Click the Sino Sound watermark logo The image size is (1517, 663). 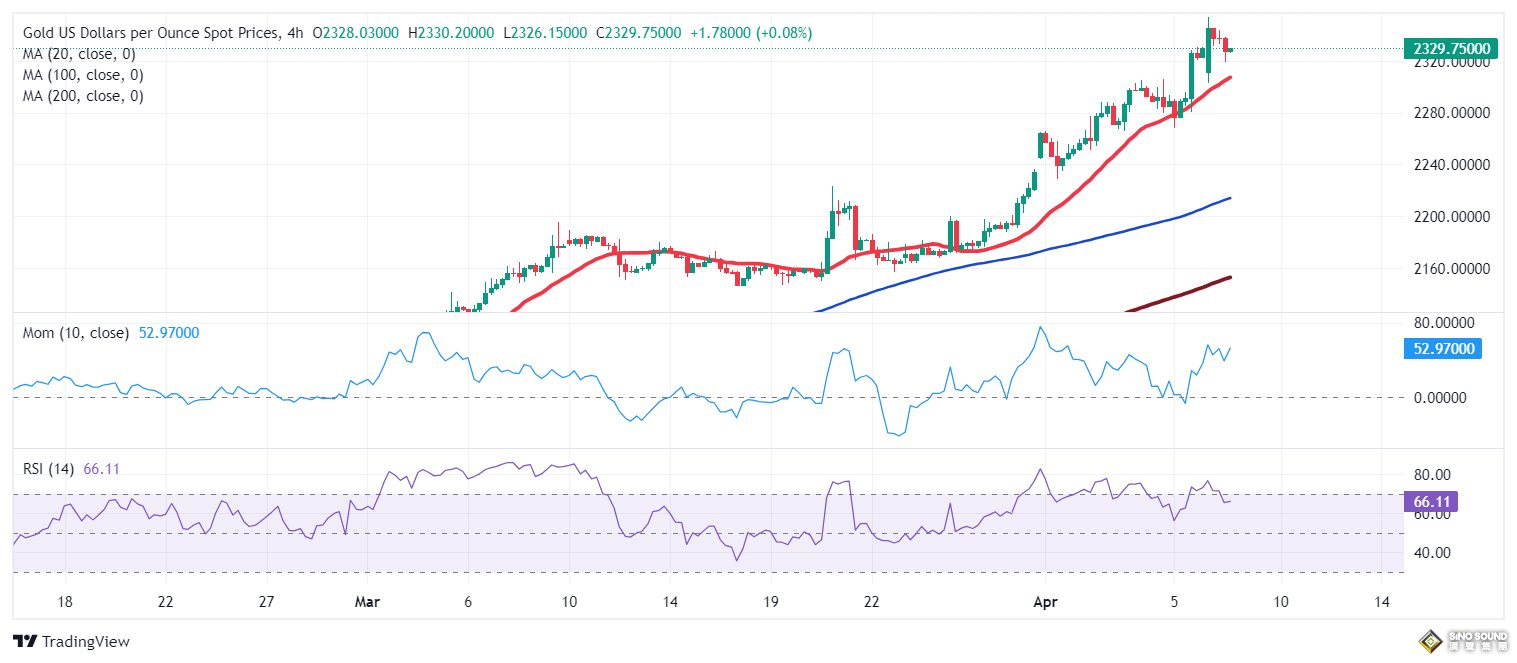point(1464,641)
